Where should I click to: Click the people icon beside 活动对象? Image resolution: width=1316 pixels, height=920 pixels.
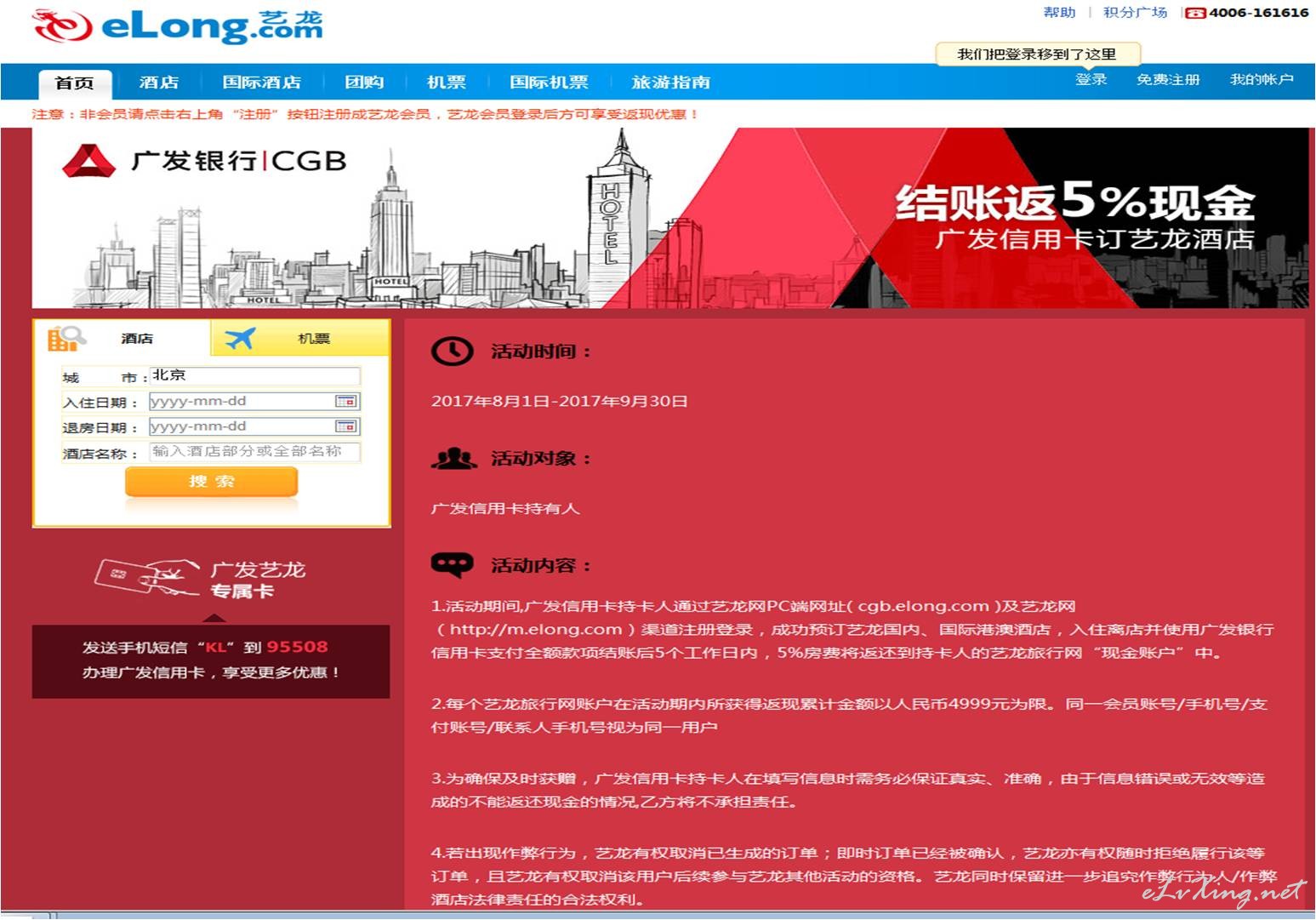[x=454, y=459]
